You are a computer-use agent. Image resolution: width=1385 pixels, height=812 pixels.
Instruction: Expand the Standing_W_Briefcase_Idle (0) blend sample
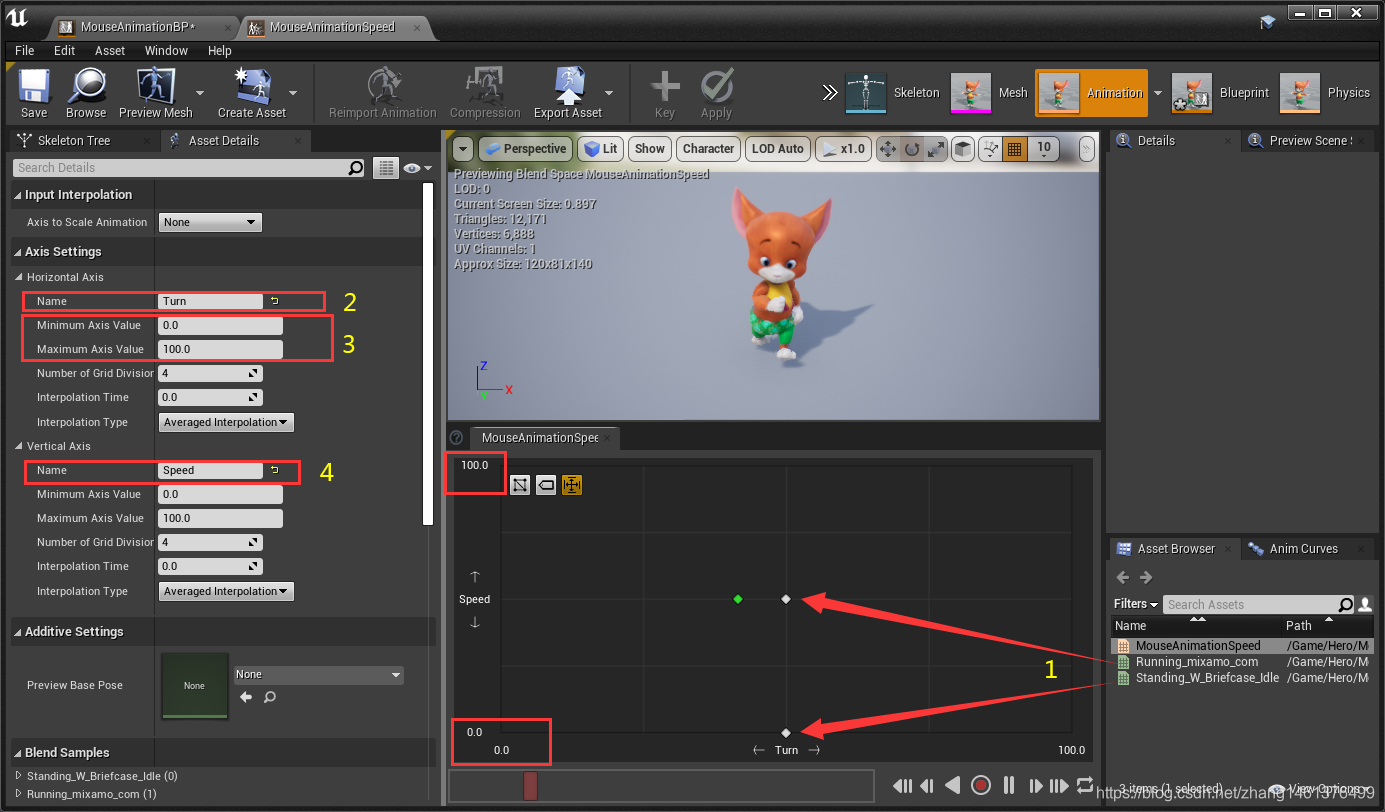tap(19, 776)
